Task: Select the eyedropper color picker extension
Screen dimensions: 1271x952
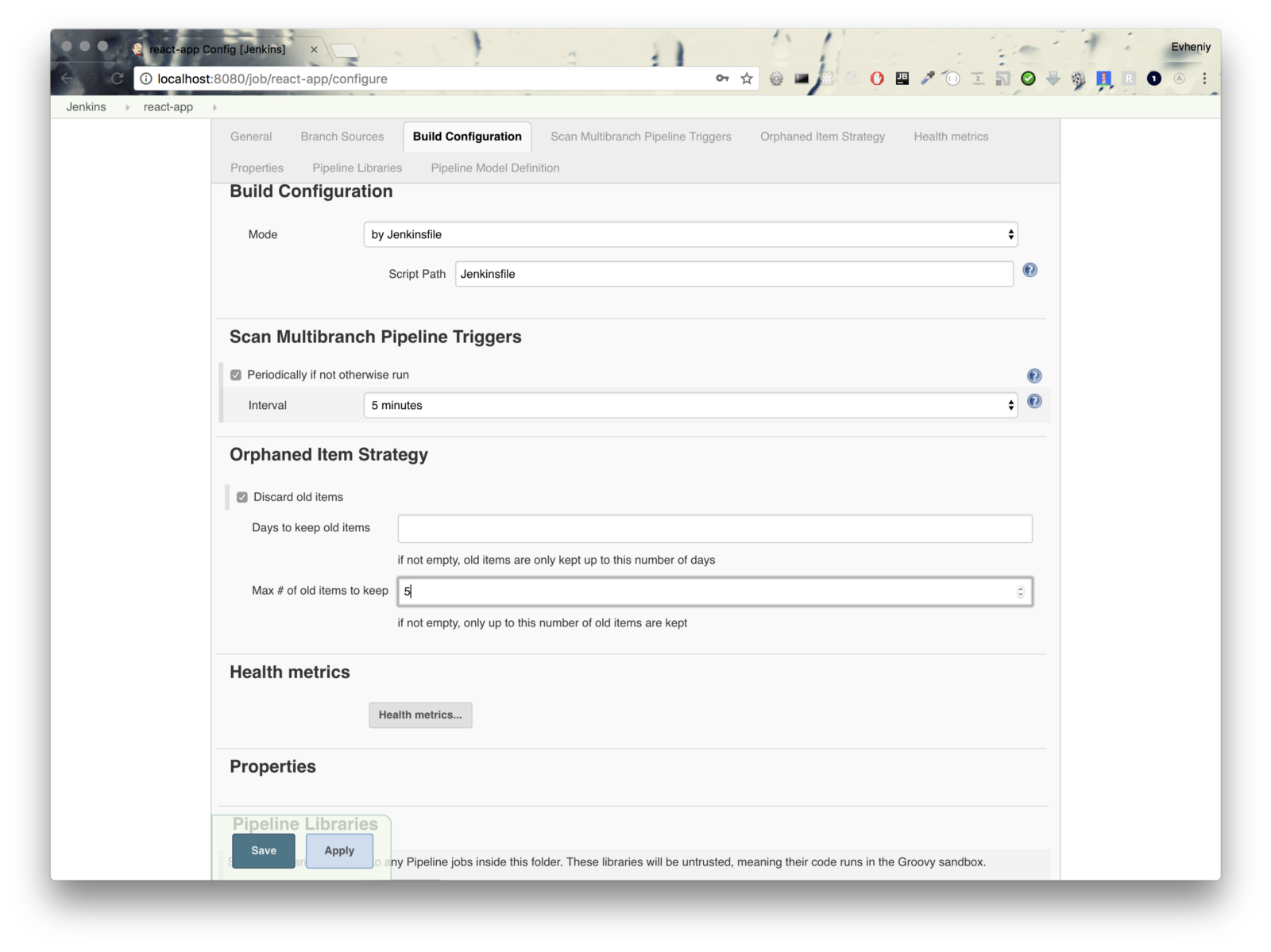Action: coord(927,78)
